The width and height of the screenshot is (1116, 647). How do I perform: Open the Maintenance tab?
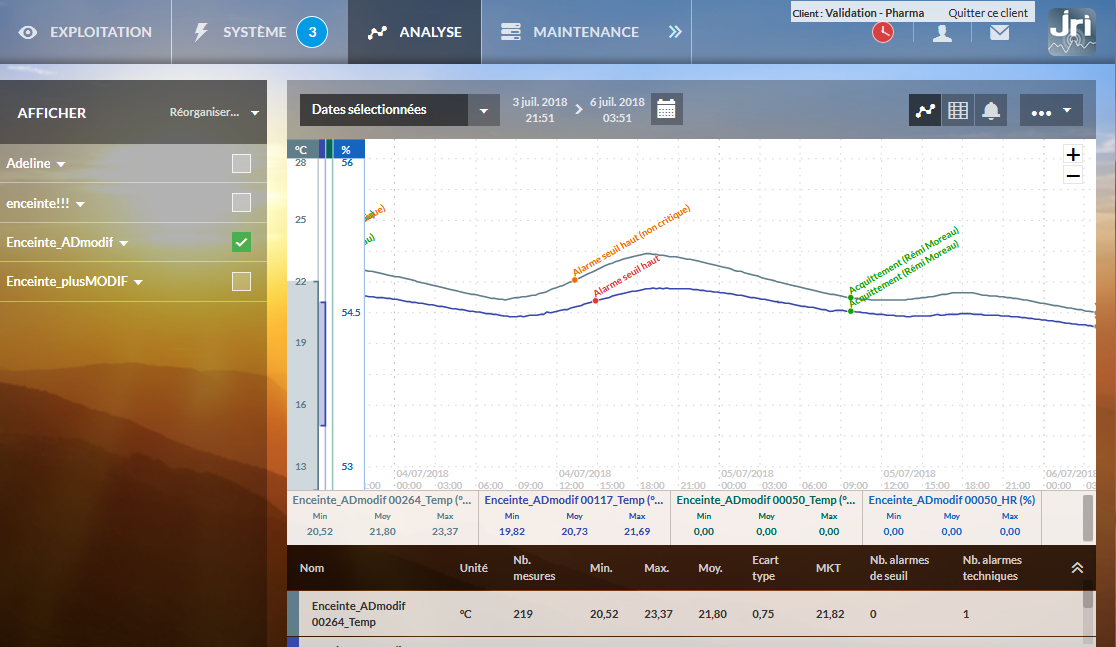(x=569, y=32)
